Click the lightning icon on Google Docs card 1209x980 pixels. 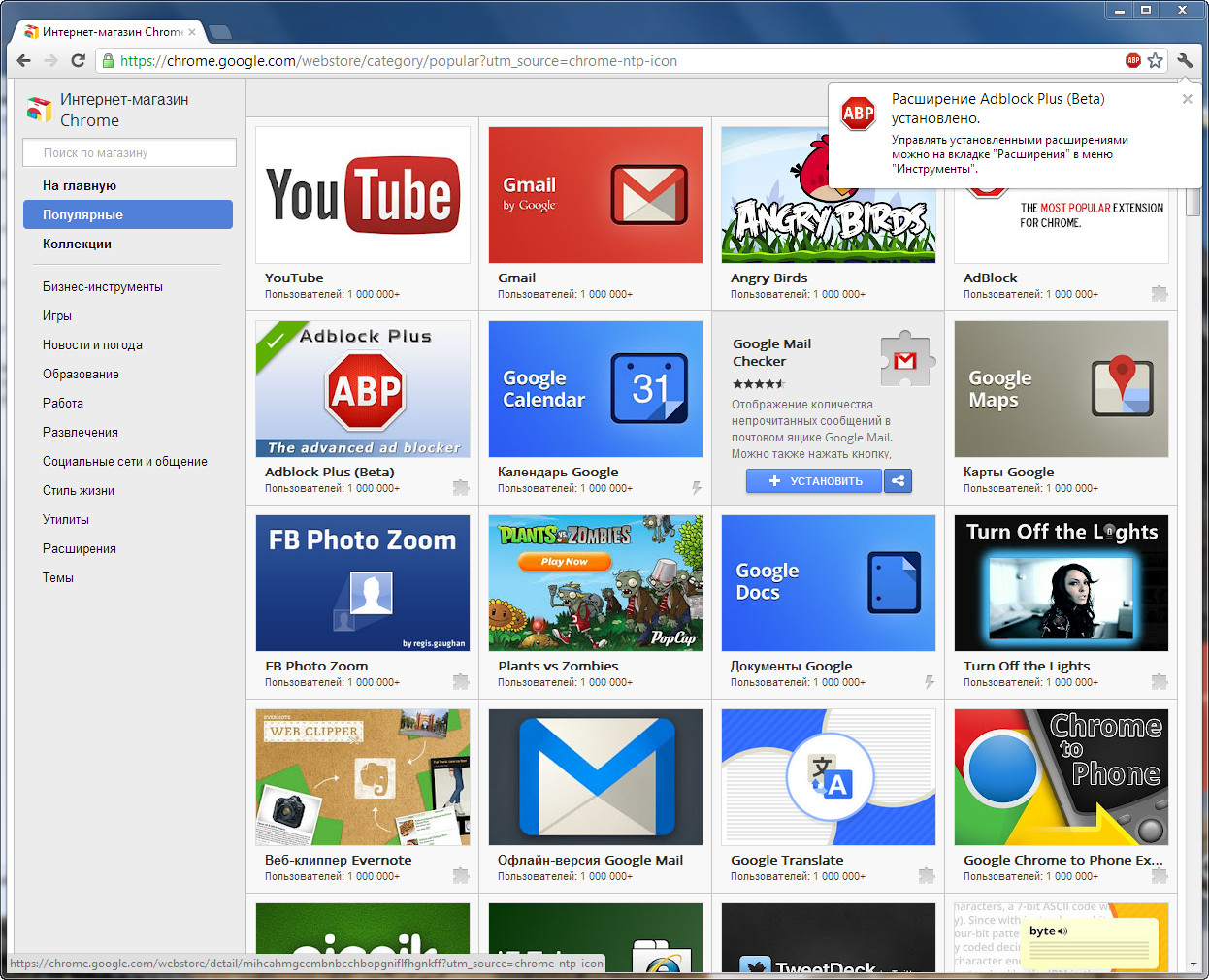point(929,681)
